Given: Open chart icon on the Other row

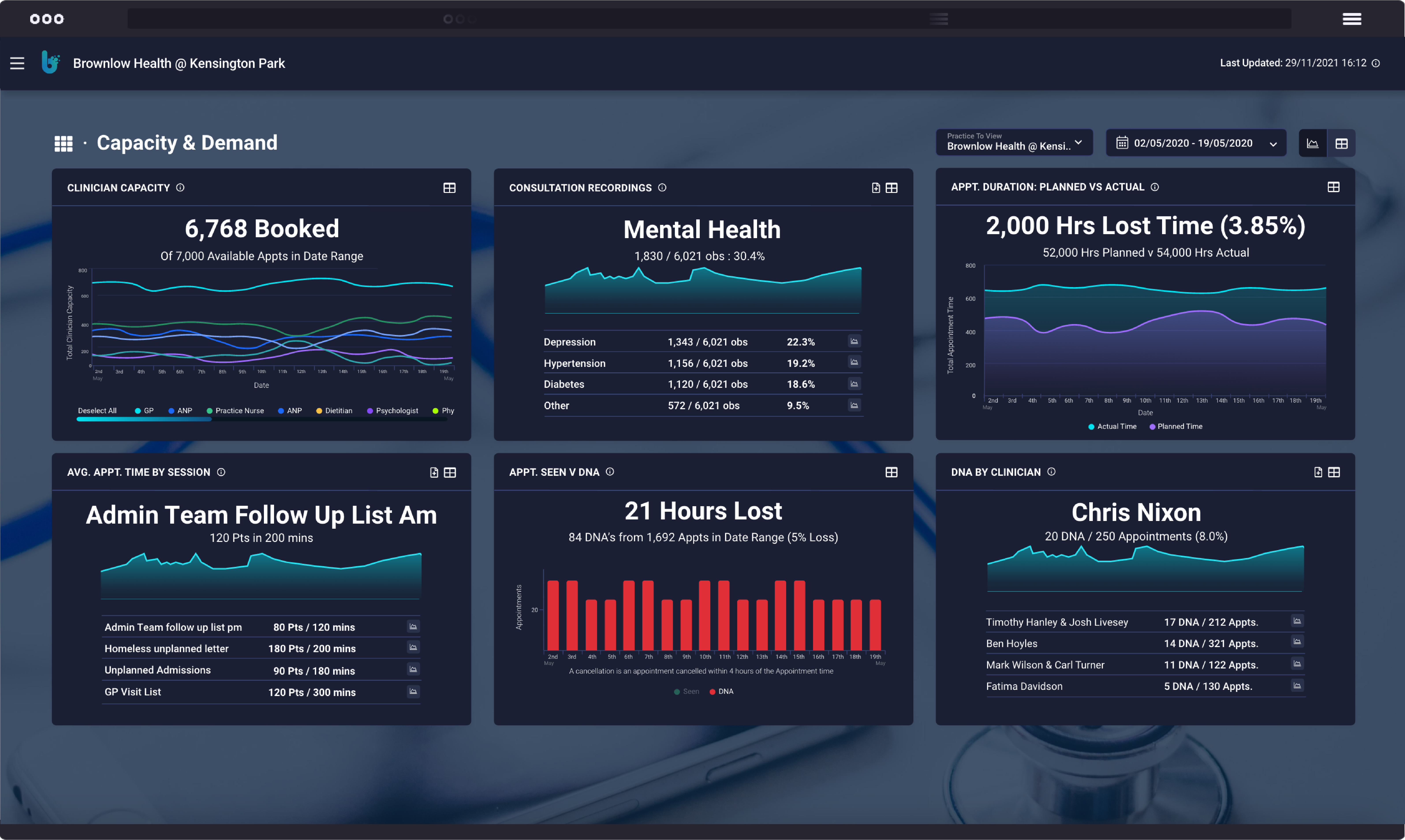Looking at the screenshot, I should [x=855, y=405].
